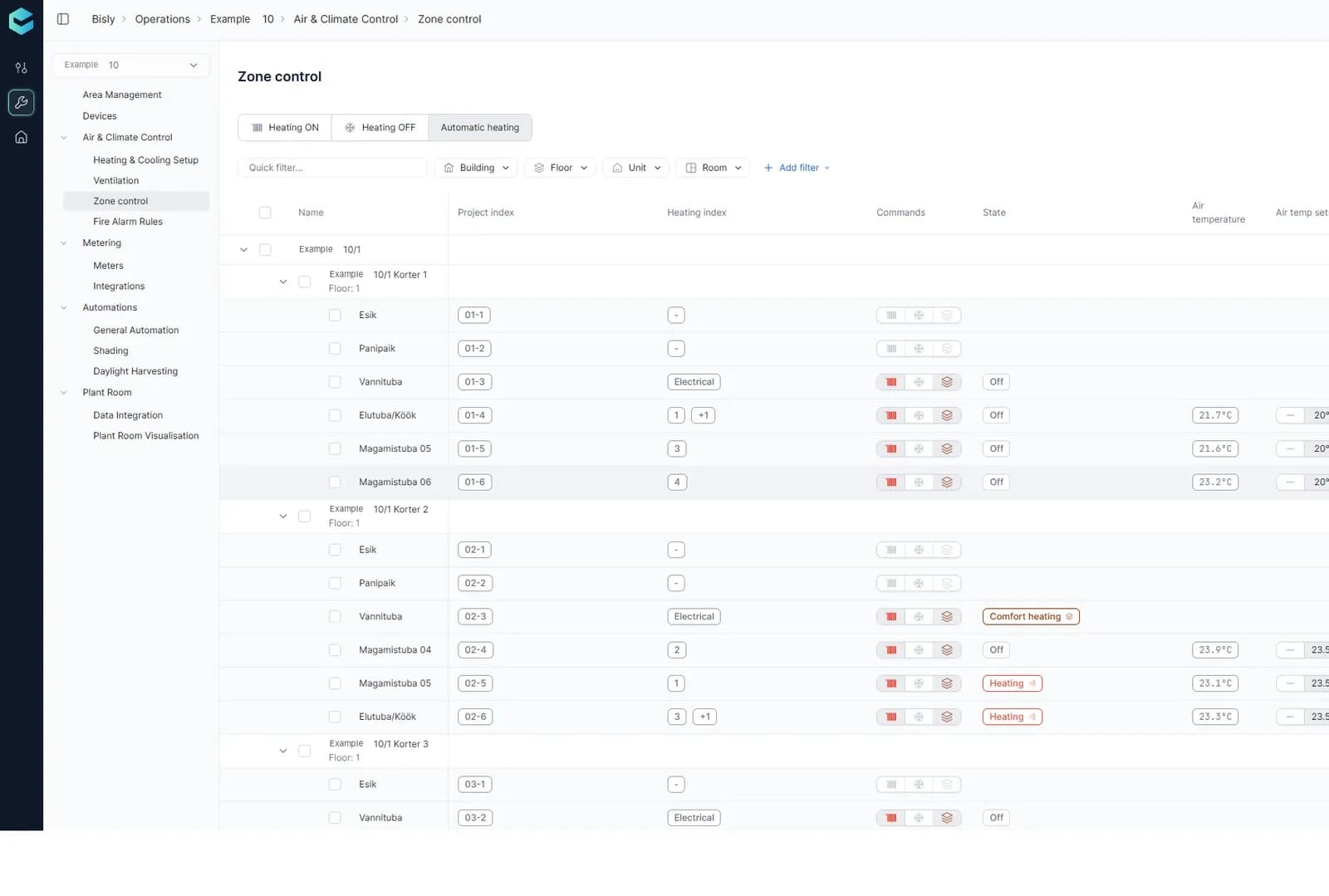Click automatic layers icon for Magamistuba 04 02-4
Viewport: 1329px width, 896px height.
[x=947, y=650]
